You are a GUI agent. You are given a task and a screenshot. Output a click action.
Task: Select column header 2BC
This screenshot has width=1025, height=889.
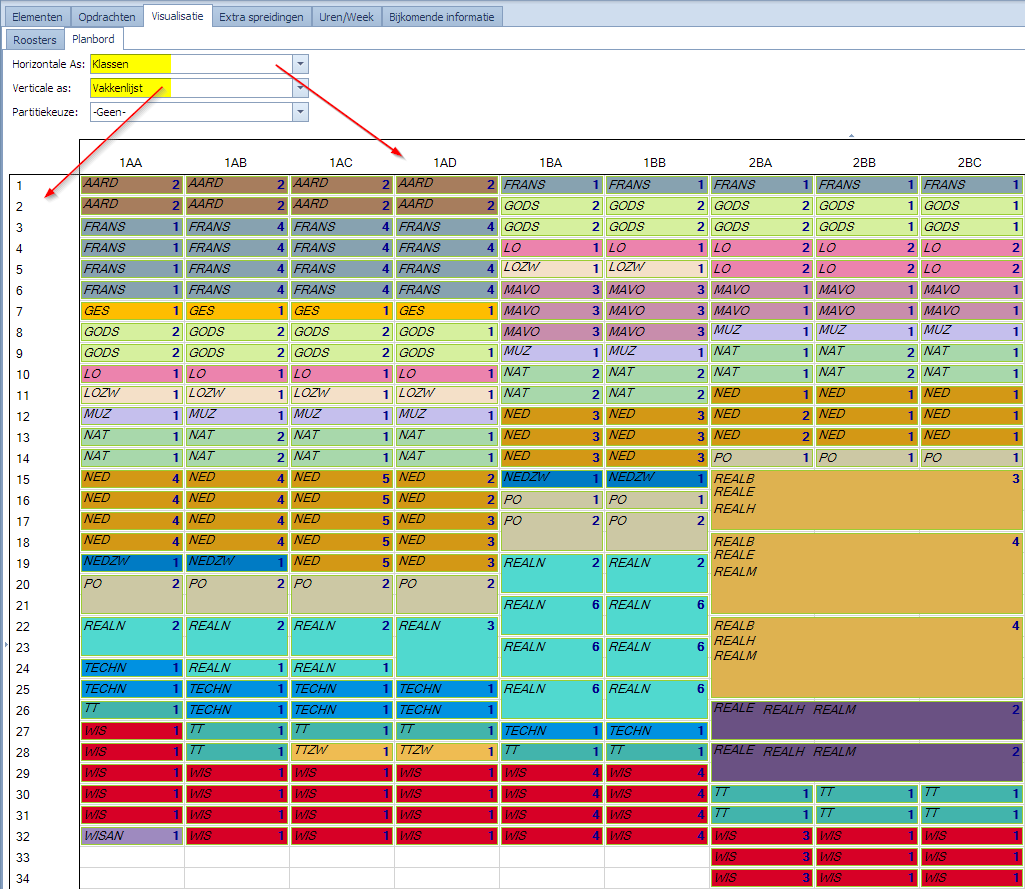tap(969, 163)
